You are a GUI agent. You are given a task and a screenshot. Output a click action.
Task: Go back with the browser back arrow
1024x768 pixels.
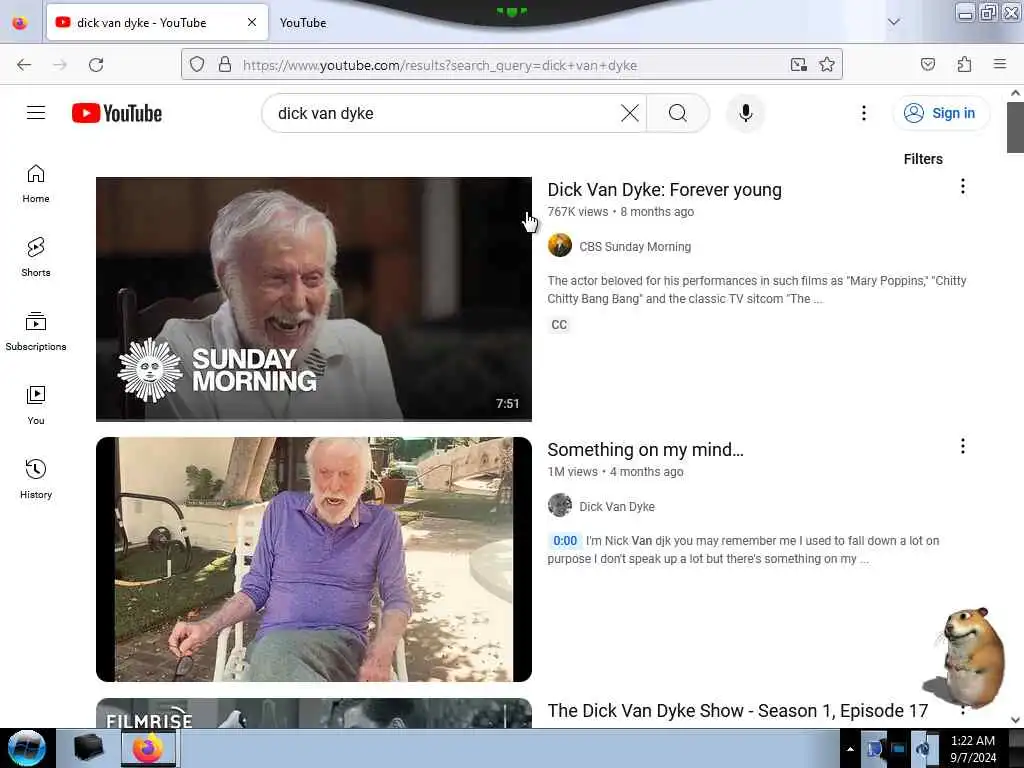(24, 65)
